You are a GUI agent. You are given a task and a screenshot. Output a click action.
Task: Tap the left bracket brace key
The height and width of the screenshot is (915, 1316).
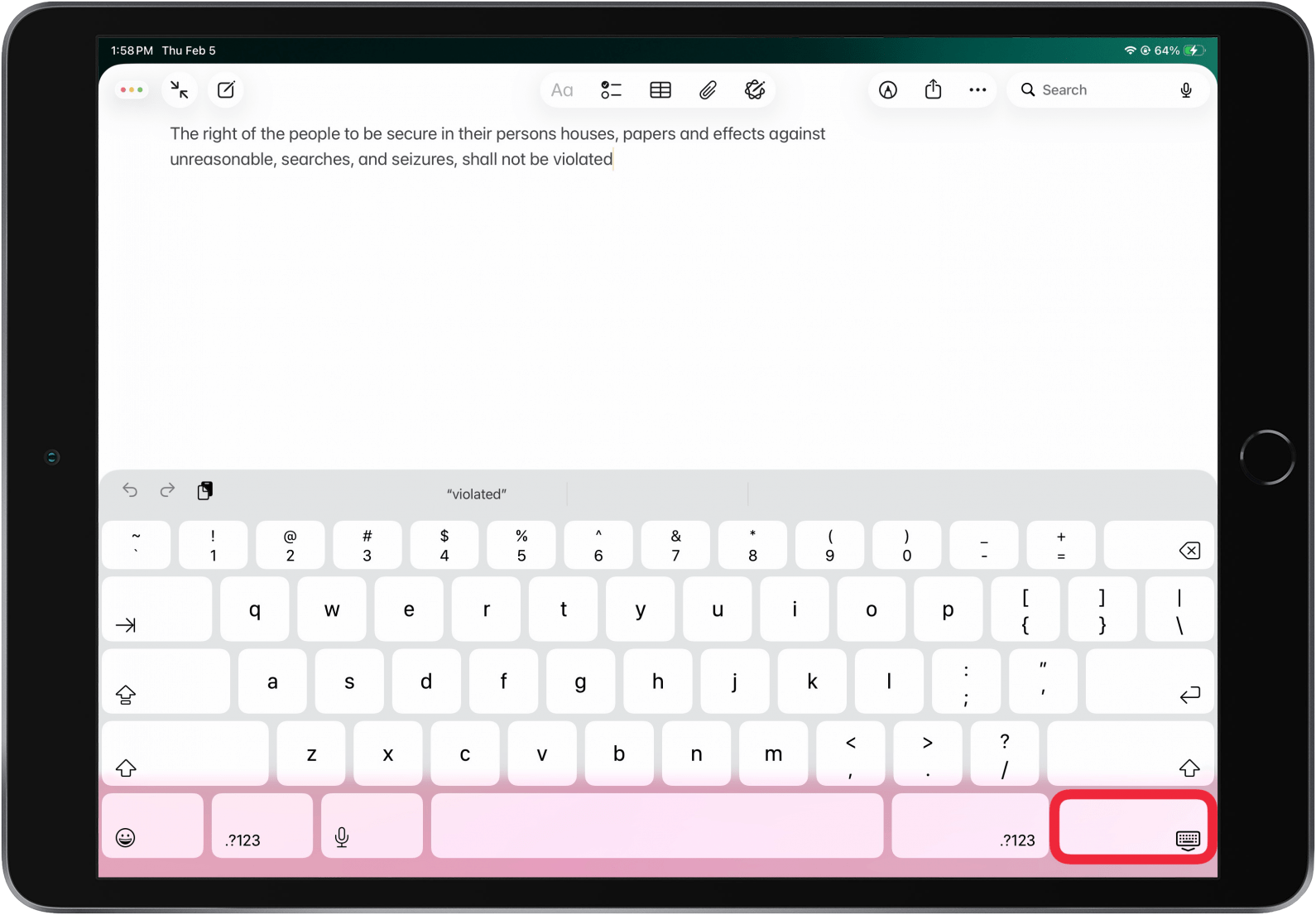tap(1025, 609)
